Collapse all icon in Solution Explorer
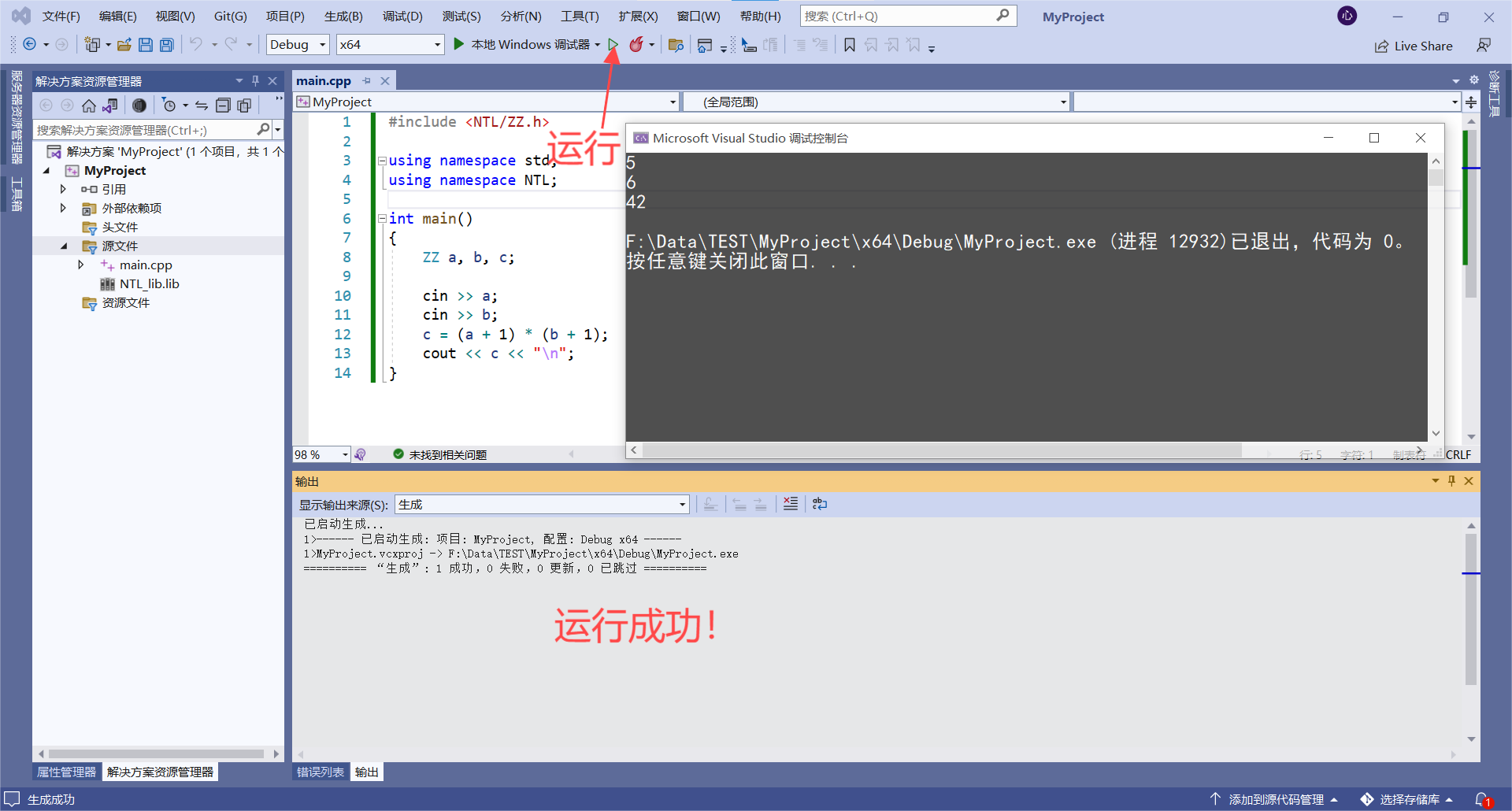 tap(223, 106)
